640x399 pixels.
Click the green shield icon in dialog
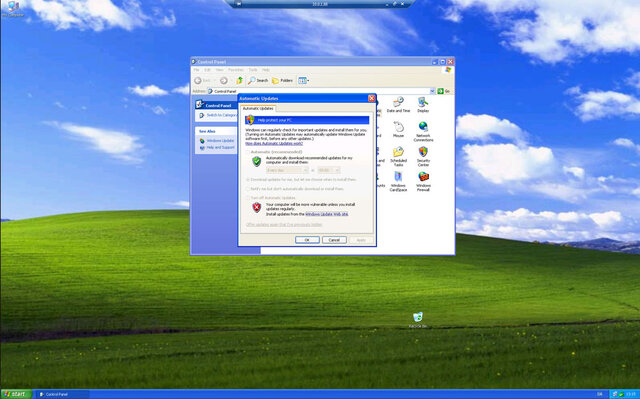click(256, 161)
